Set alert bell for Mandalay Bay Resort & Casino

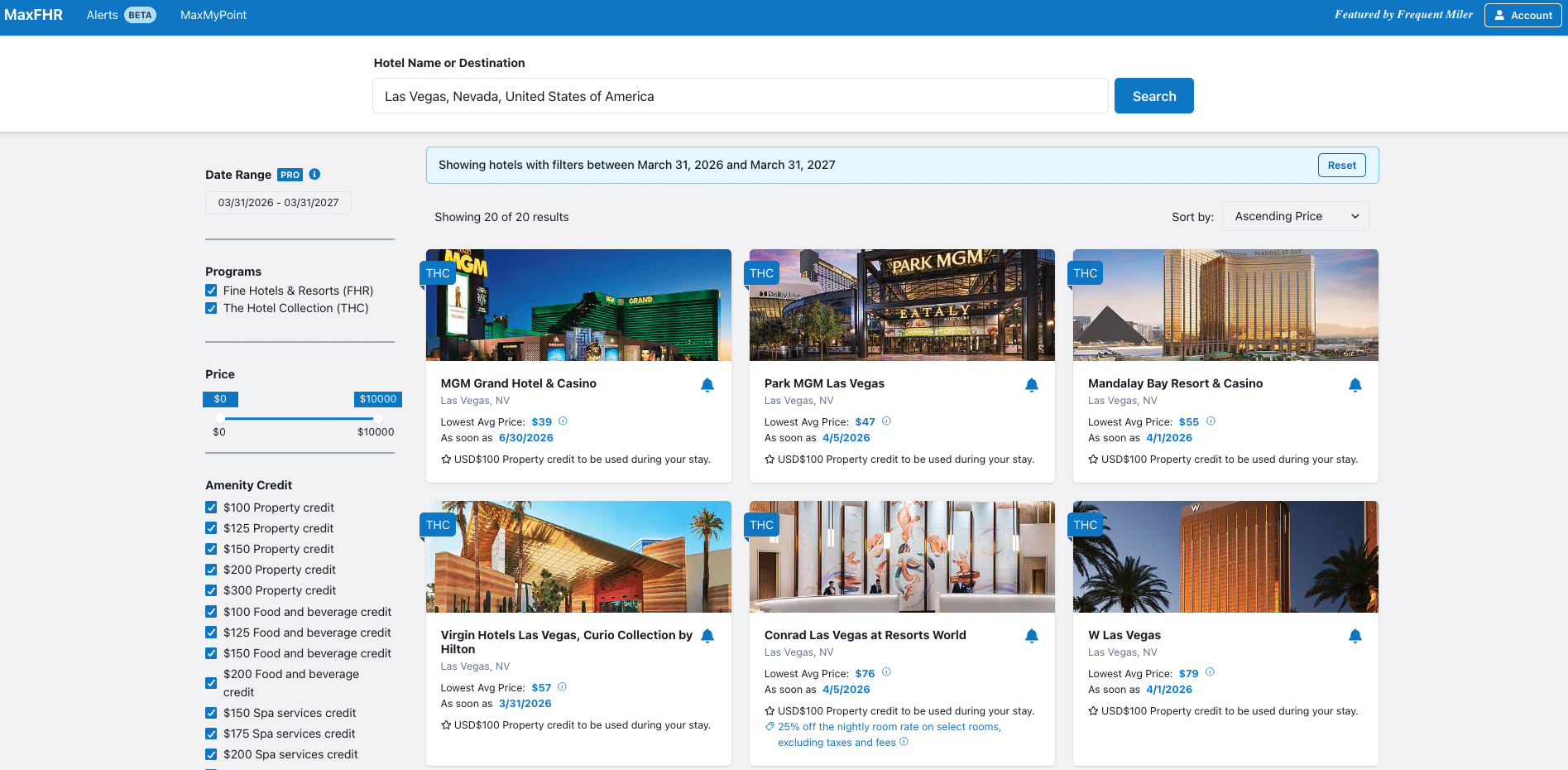[1355, 384]
